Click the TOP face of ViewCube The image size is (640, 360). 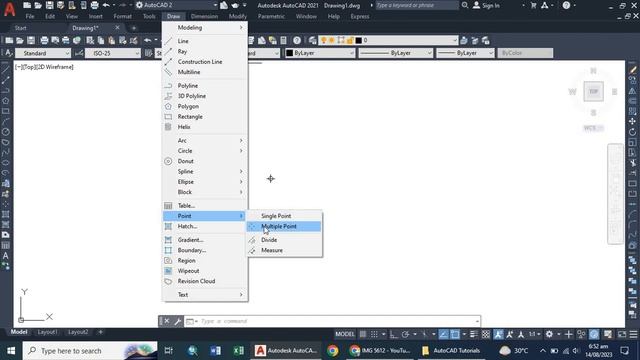[593, 91]
